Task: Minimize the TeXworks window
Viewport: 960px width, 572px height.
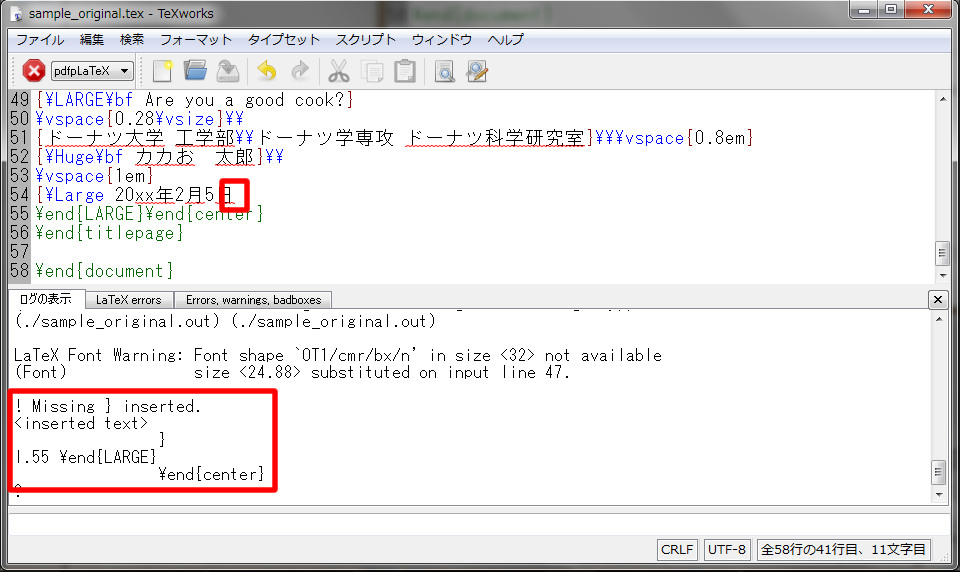Action: tap(864, 10)
